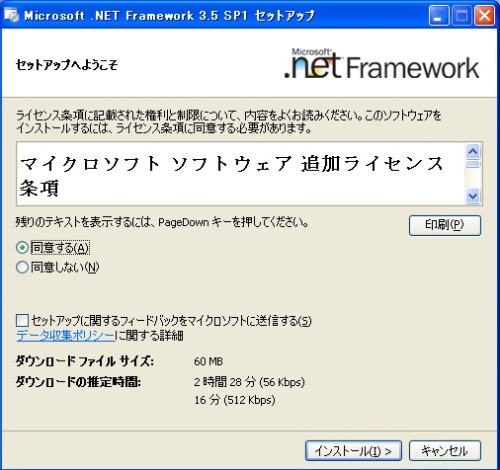Click the キャンセル button

coord(445,451)
